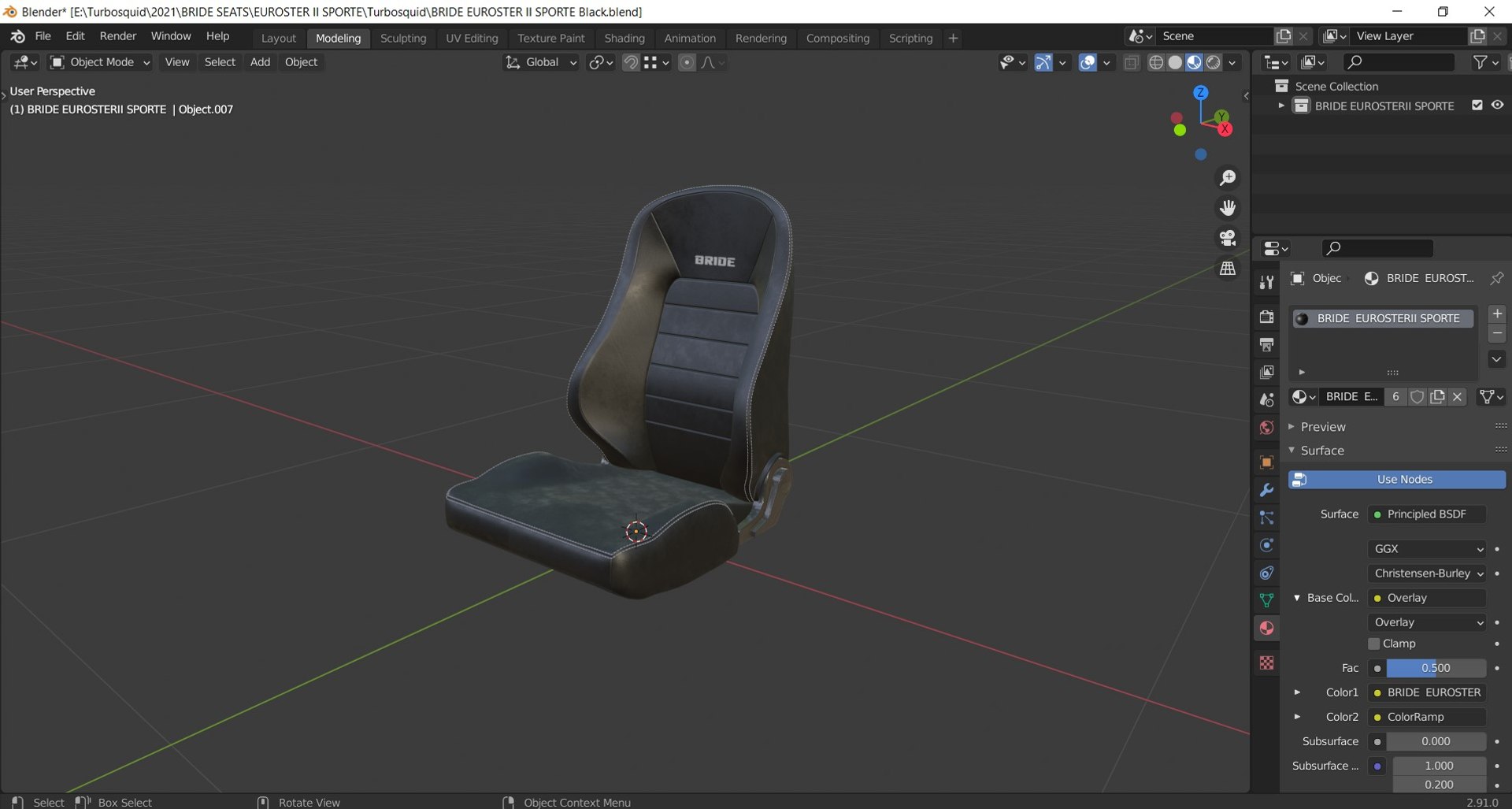Toggle viewport overlays display button

click(x=1088, y=62)
